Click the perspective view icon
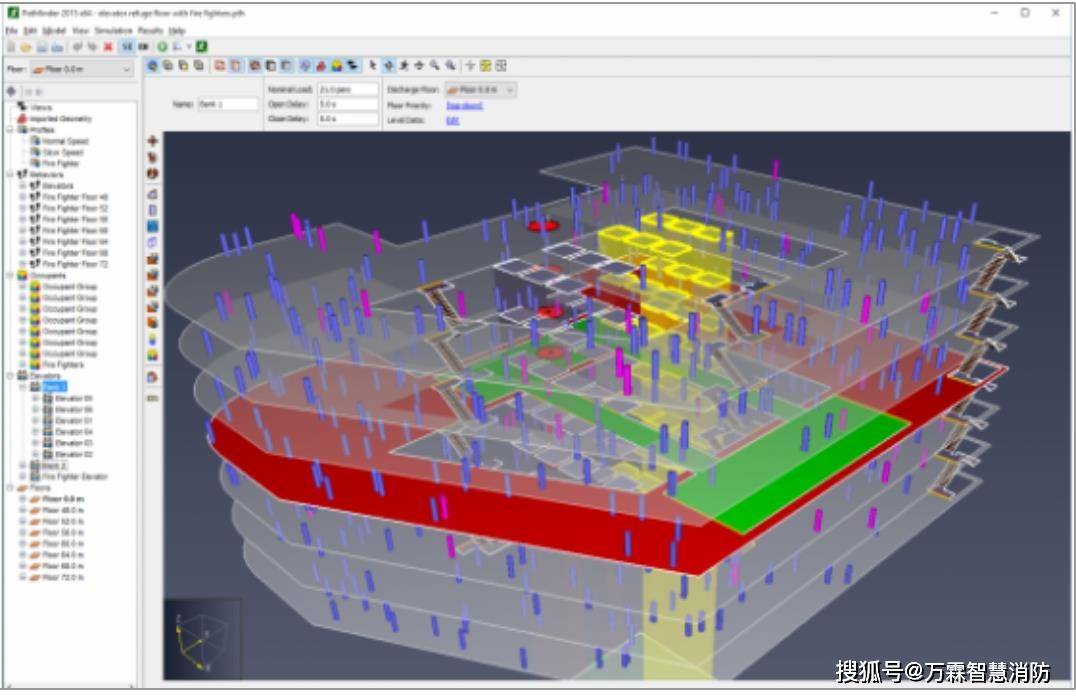This screenshot has height=696, width=1076. click(153, 66)
